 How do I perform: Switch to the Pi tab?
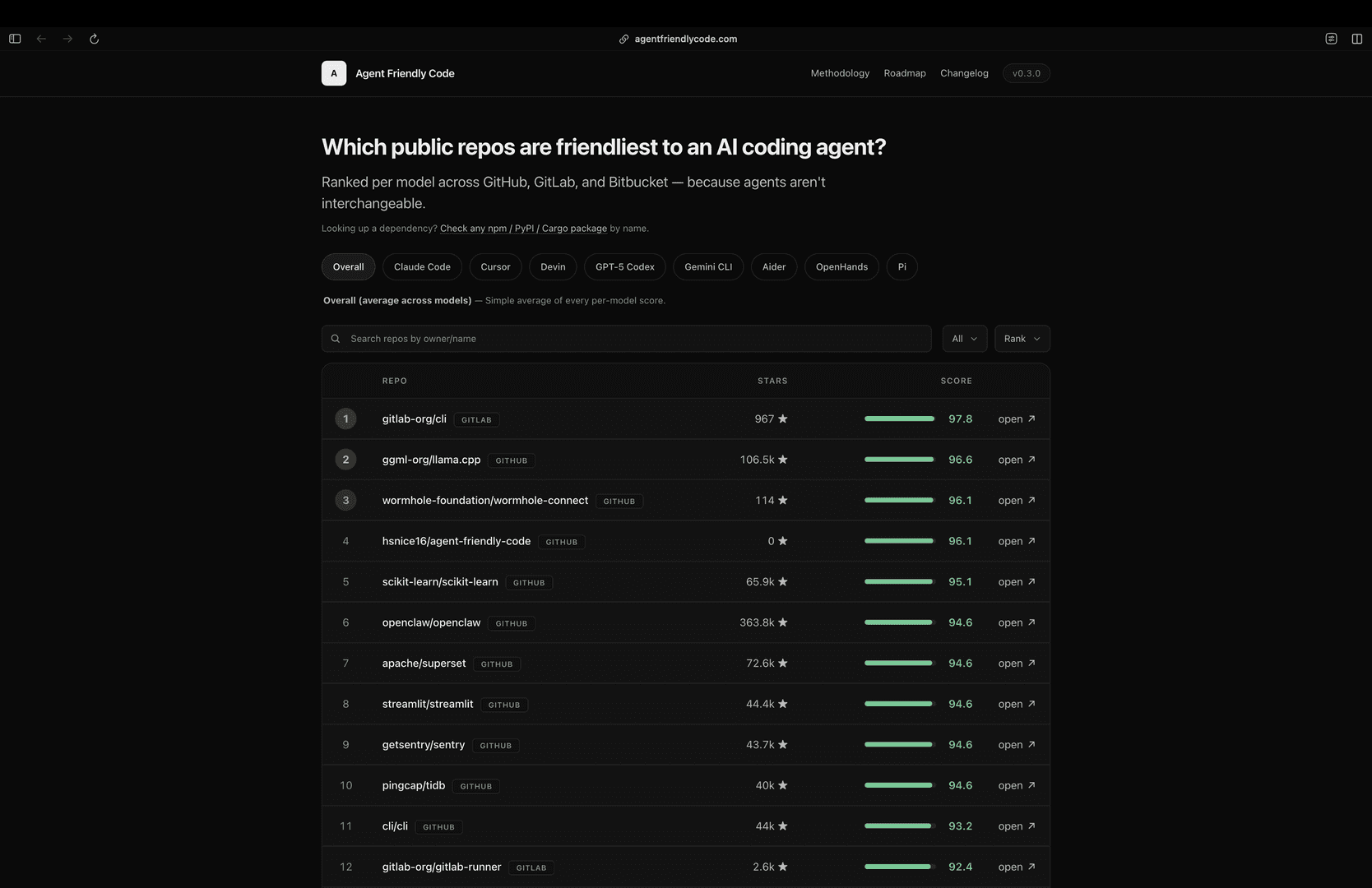click(902, 266)
